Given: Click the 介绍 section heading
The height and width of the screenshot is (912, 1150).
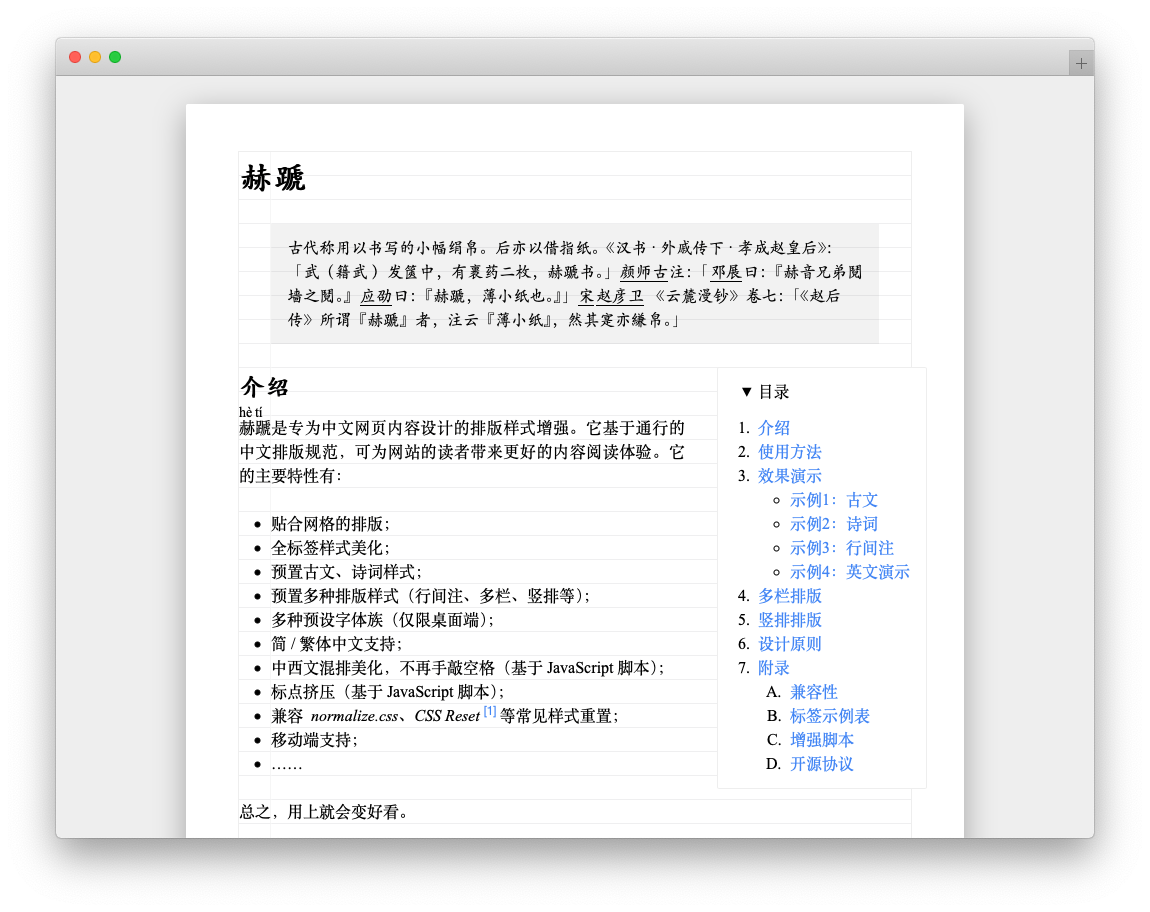Looking at the screenshot, I should click(265, 387).
